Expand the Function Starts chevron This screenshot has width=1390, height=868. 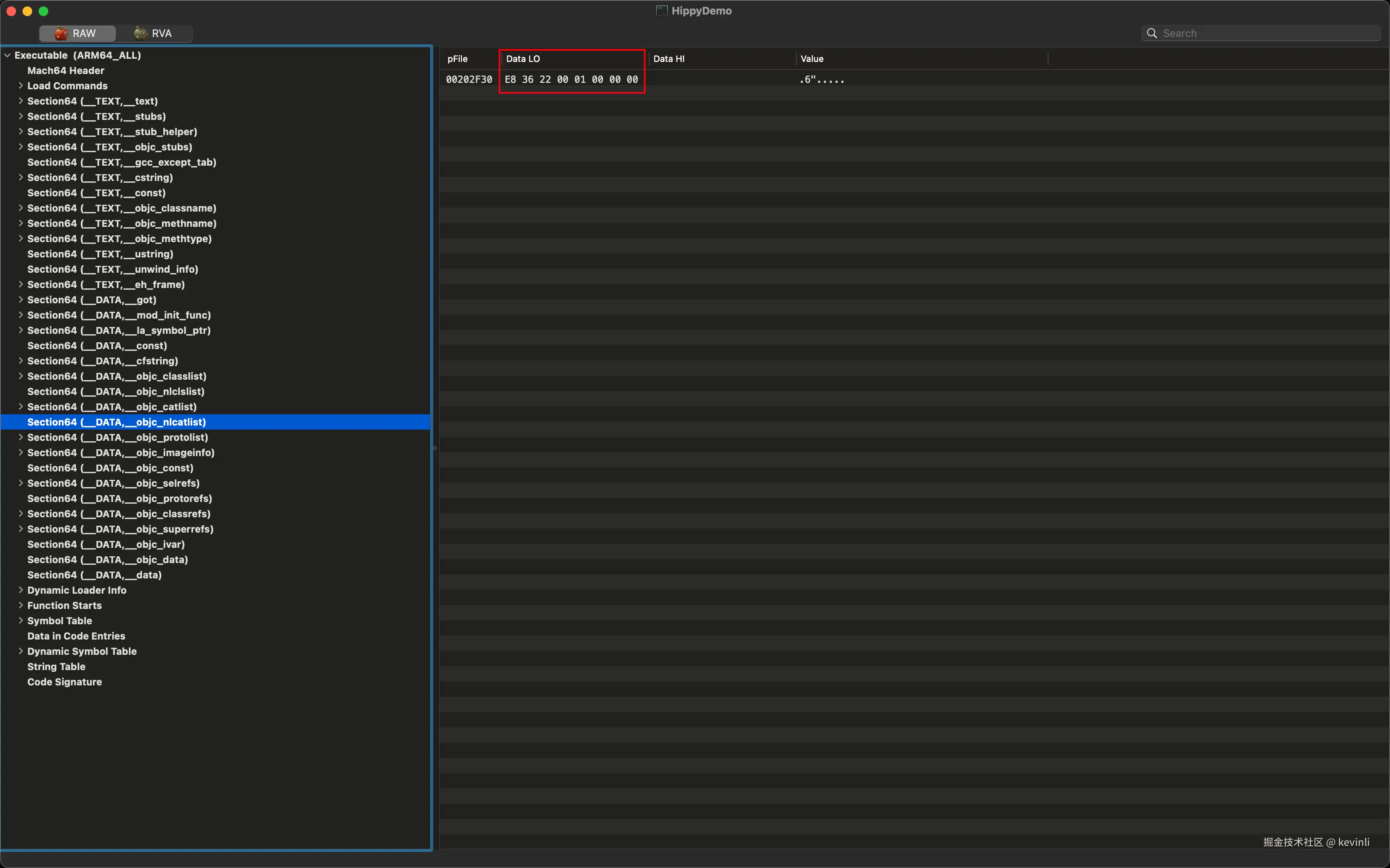[21, 605]
